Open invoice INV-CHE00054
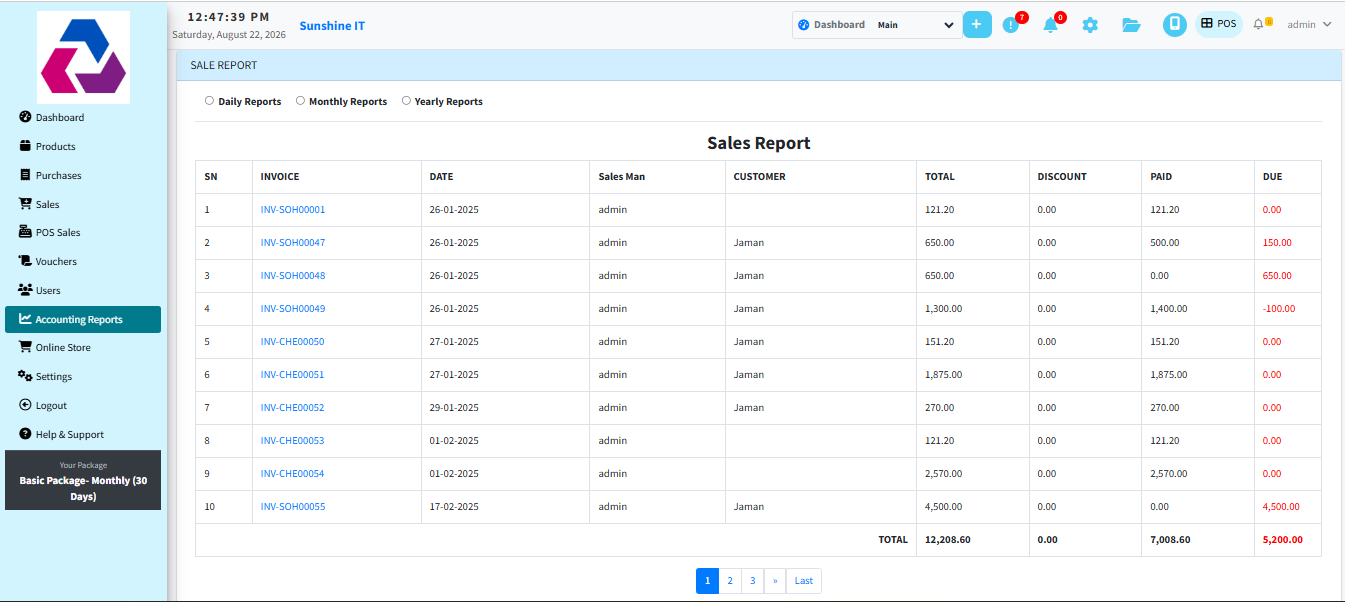Viewport: 1345px width, 602px height. [x=293, y=474]
